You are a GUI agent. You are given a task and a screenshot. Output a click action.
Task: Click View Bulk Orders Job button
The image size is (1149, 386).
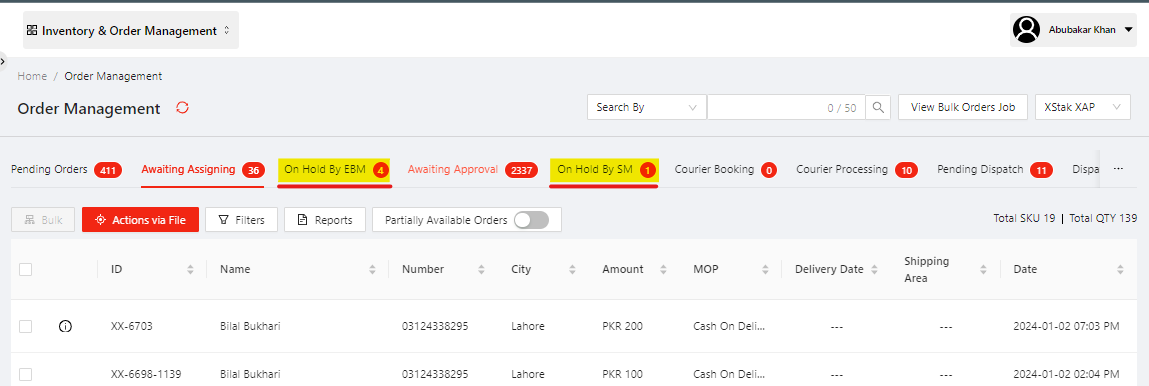[963, 107]
